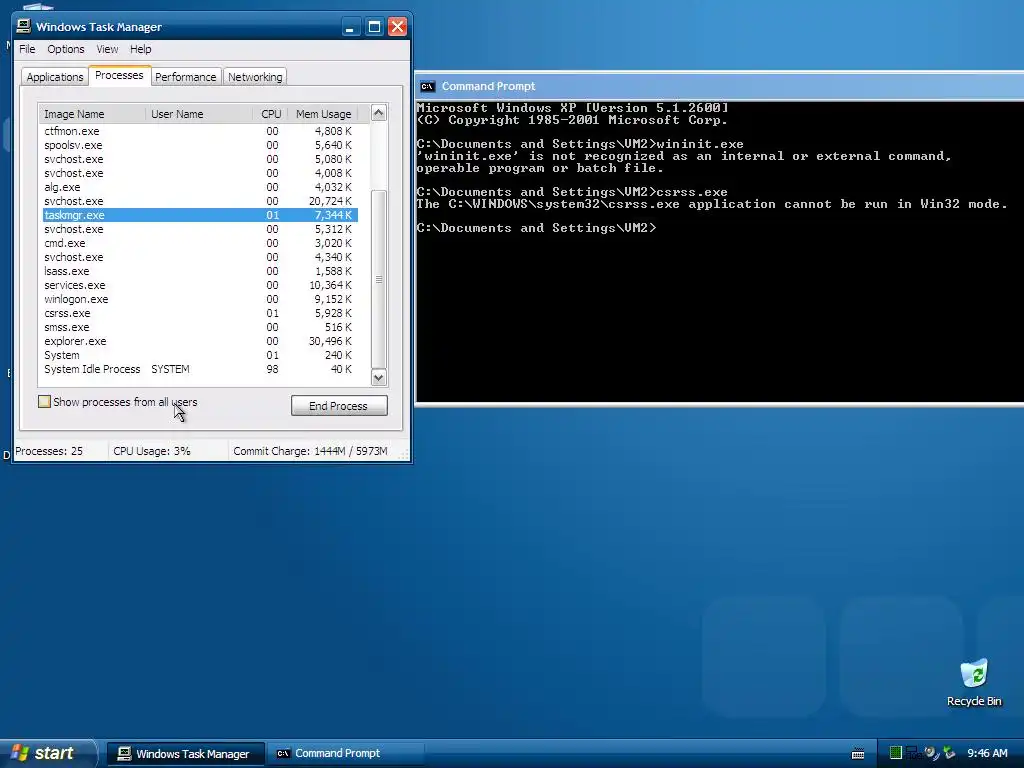The height and width of the screenshot is (768, 1024).
Task: Switch to the Processes tab
Action: 119,75
